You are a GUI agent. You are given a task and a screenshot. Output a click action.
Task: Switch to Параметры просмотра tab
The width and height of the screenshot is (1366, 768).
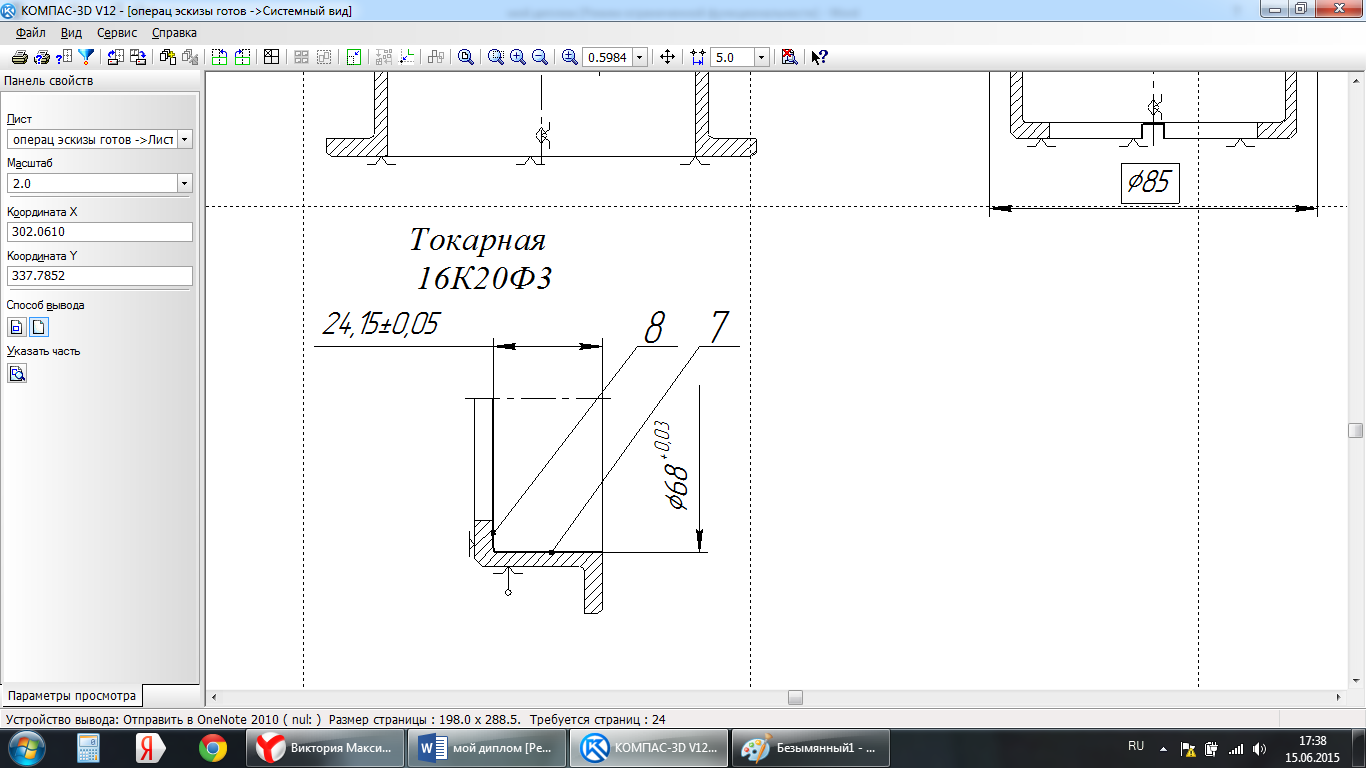(71, 696)
